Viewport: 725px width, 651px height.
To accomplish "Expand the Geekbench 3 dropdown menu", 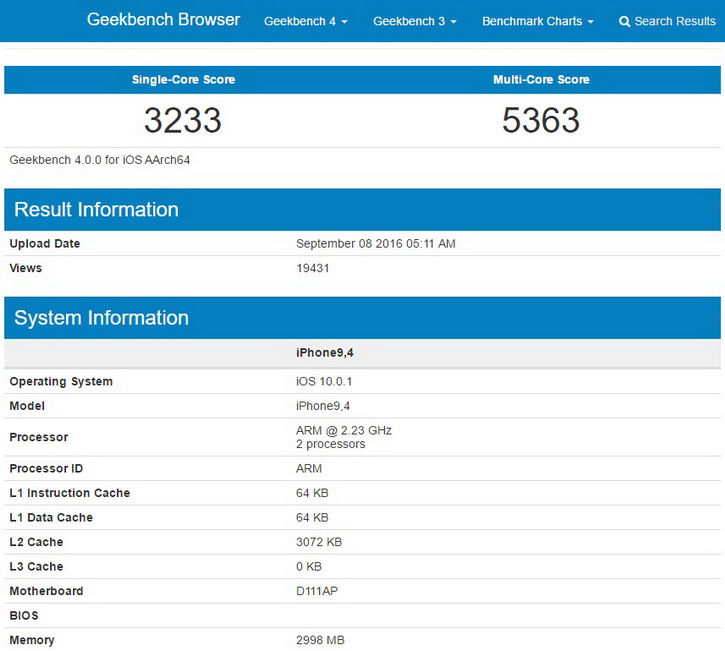I will click(x=415, y=21).
